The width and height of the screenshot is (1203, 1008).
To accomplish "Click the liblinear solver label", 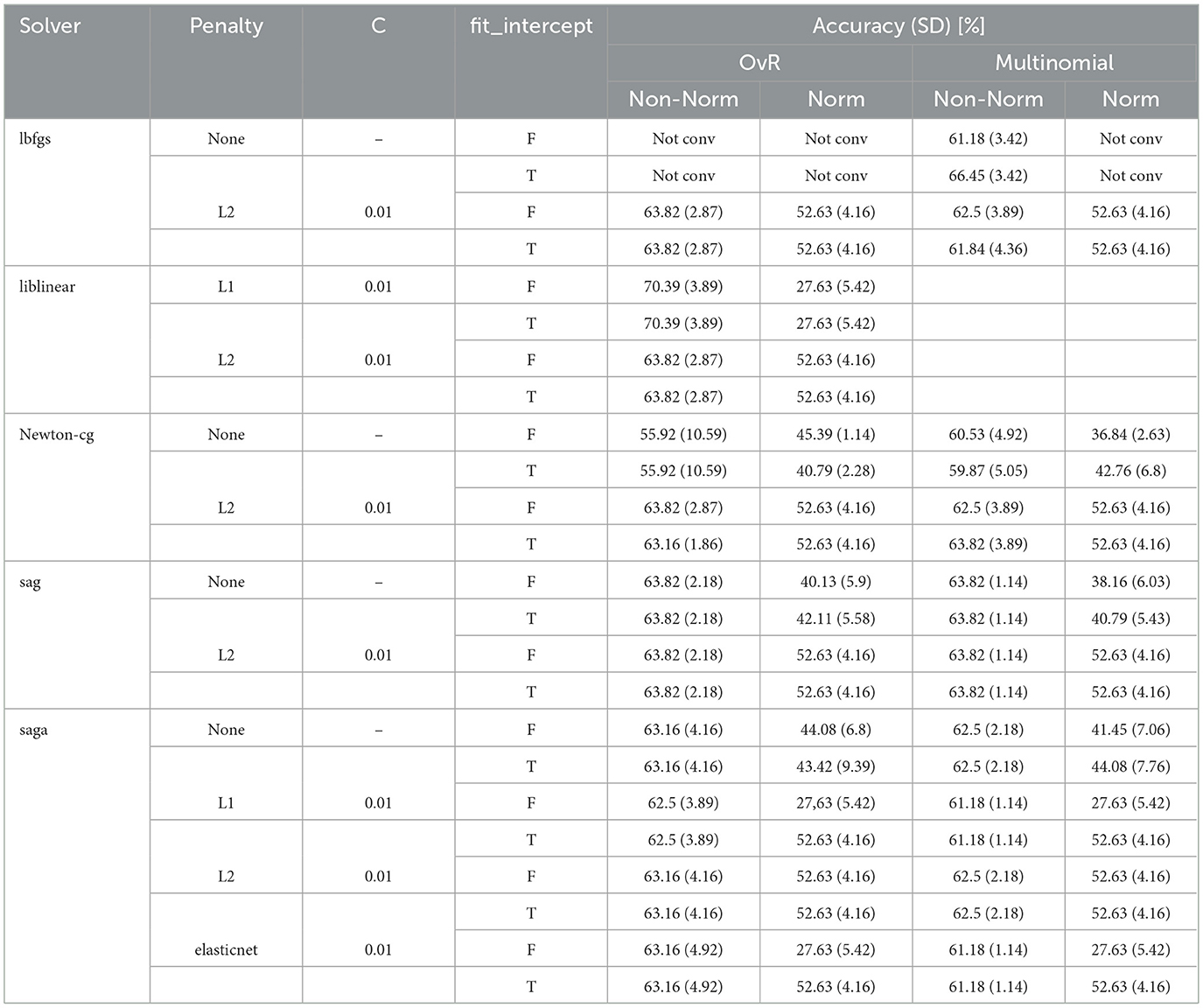I will 47,287.
